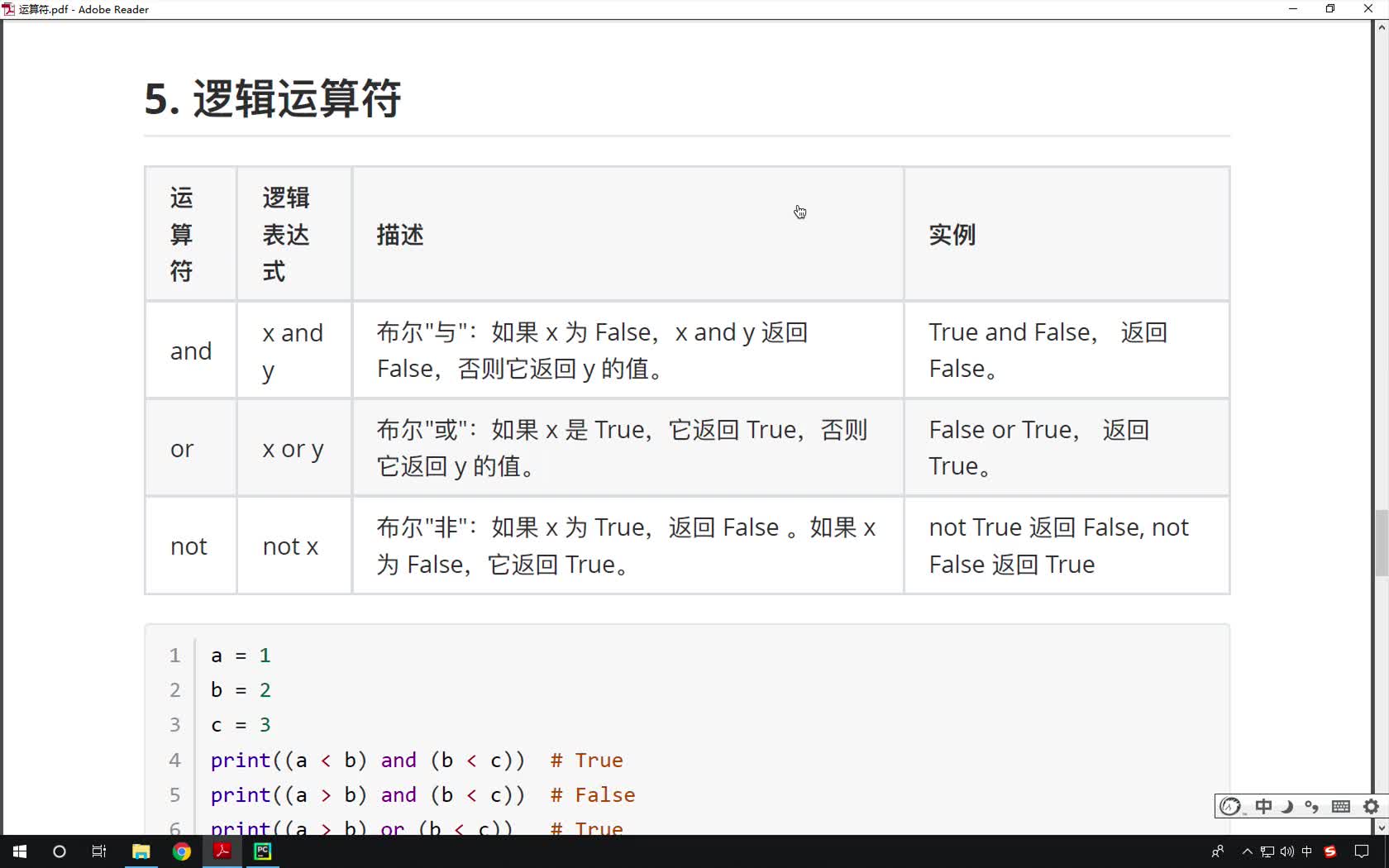Screen dimensions: 1389x868
Task: Click the 'and' operator cell
Action: point(191,351)
